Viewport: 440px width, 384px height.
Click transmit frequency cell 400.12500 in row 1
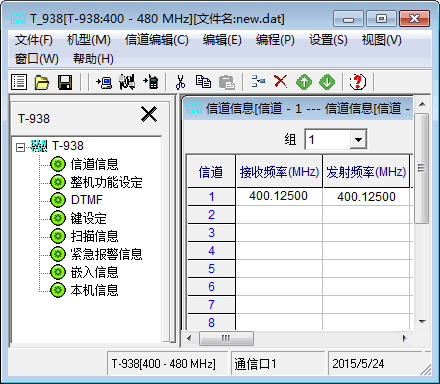366,196
